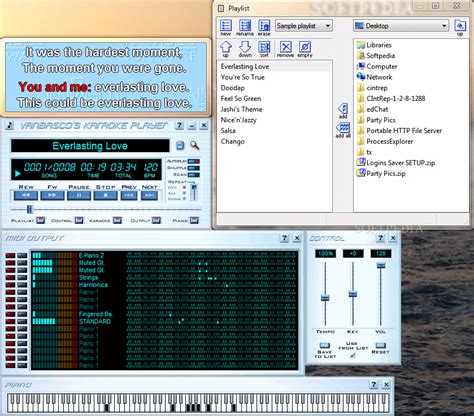
Task: Select Feel So Green in the playlist
Action: pos(241,98)
